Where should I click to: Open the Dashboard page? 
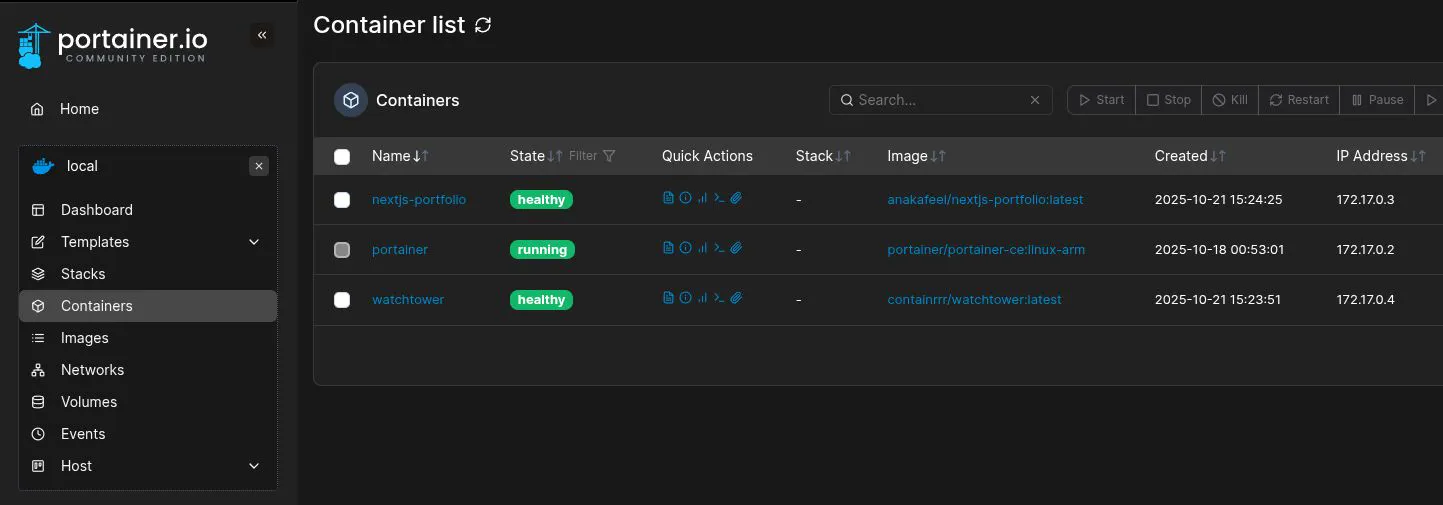pos(148,210)
